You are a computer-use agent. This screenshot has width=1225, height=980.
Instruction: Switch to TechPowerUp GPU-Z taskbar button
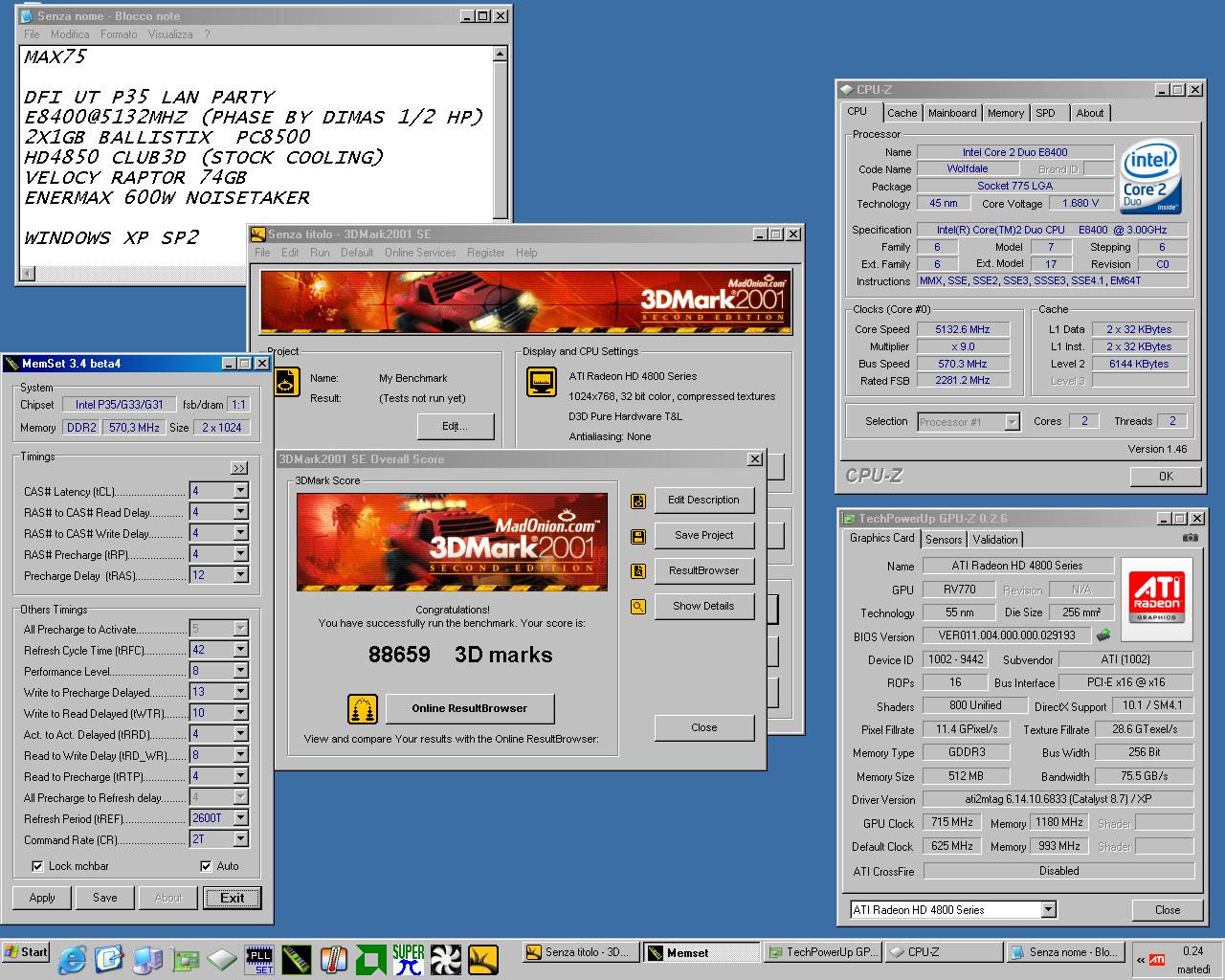(821, 952)
